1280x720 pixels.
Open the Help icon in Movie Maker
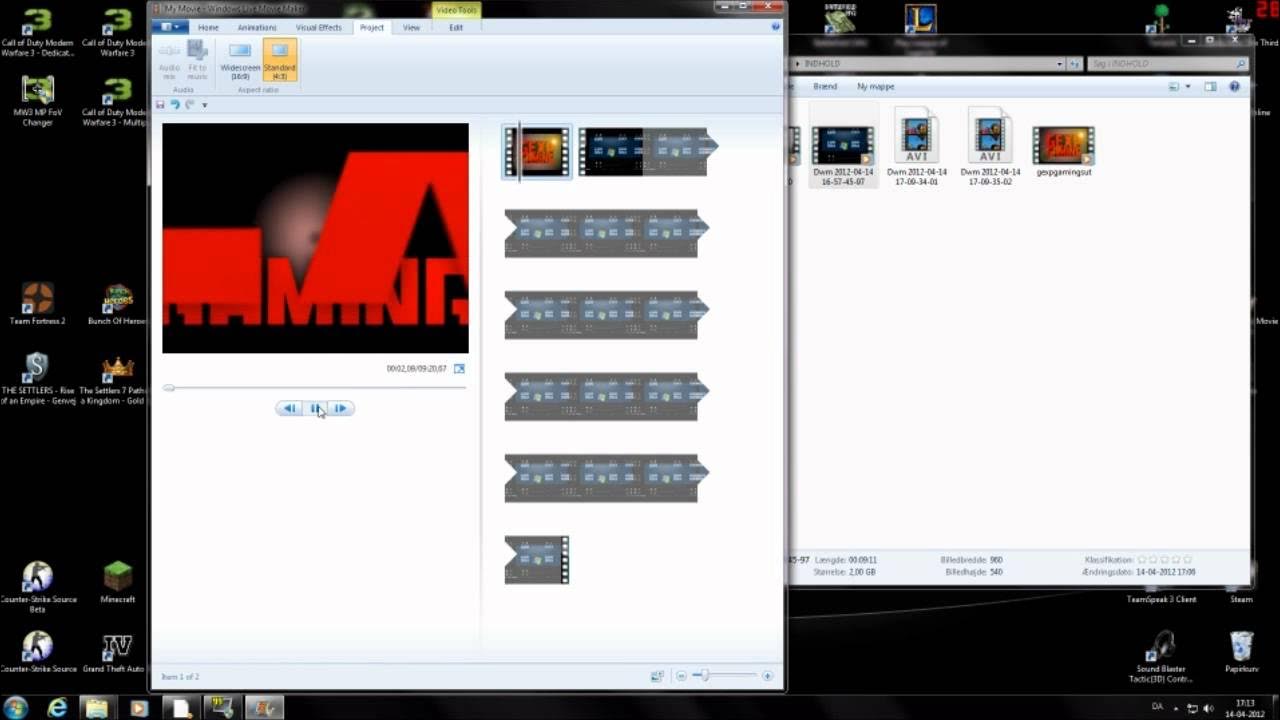pos(776,27)
